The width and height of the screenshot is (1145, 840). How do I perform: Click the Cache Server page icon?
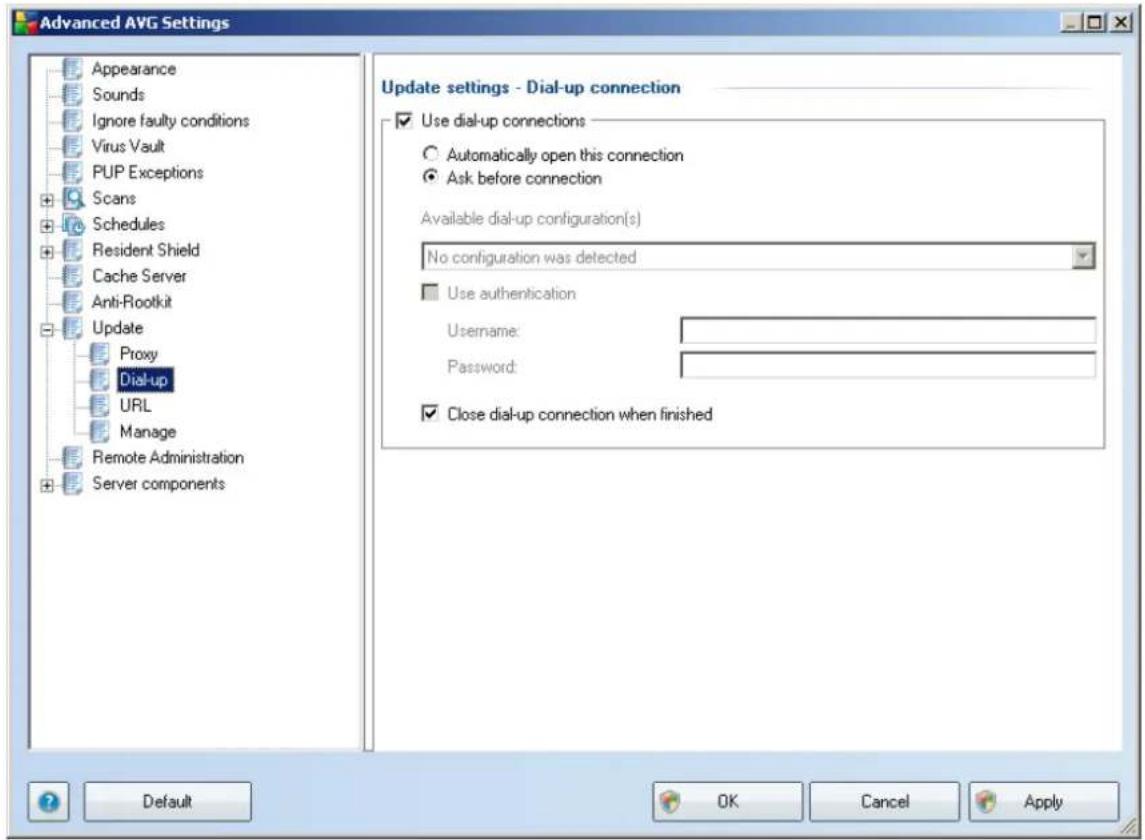[72, 276]
